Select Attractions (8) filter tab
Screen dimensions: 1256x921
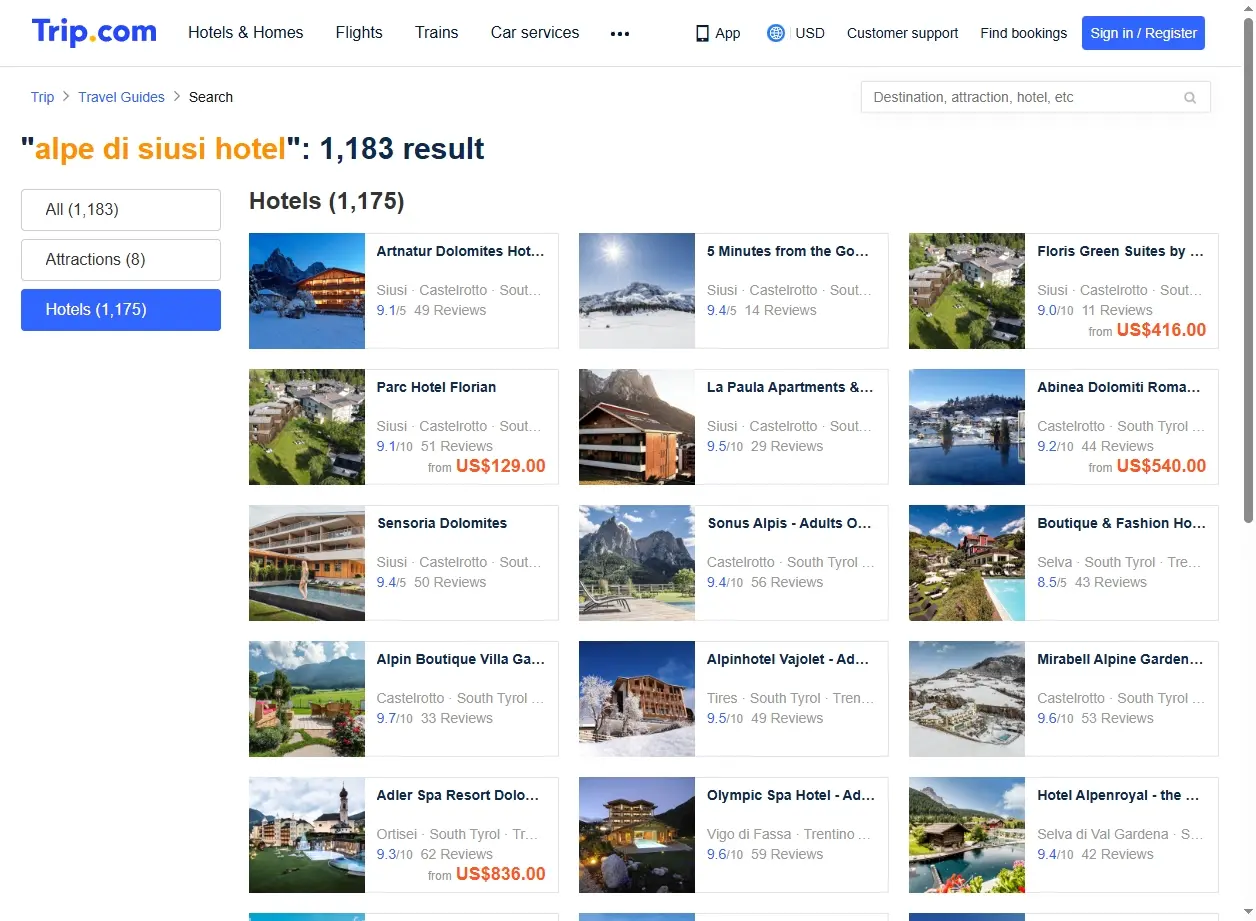(x=121, y=260)
